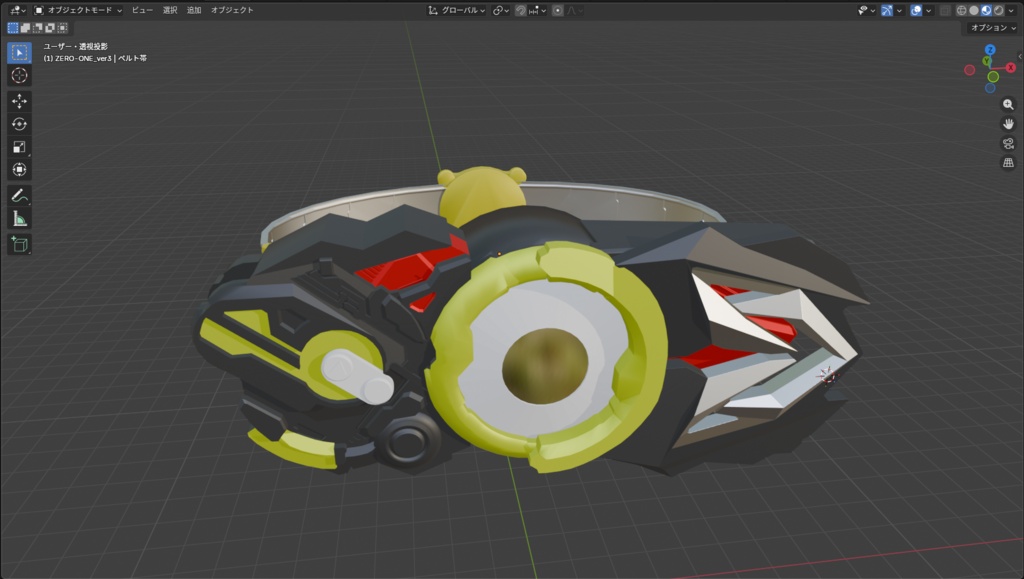1024x579 pixels.
Task: Activate the Rotate tool
Action: pyautogui.click(x=19, y=124)
